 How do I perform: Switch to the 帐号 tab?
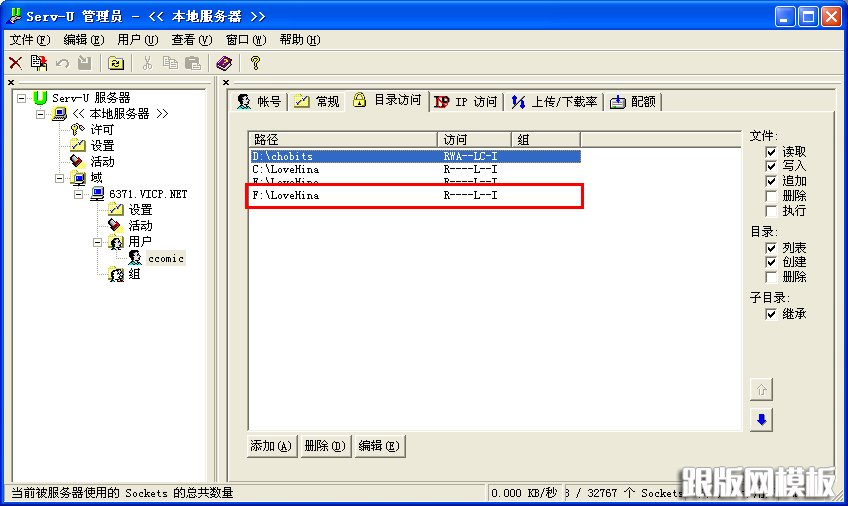259,102
